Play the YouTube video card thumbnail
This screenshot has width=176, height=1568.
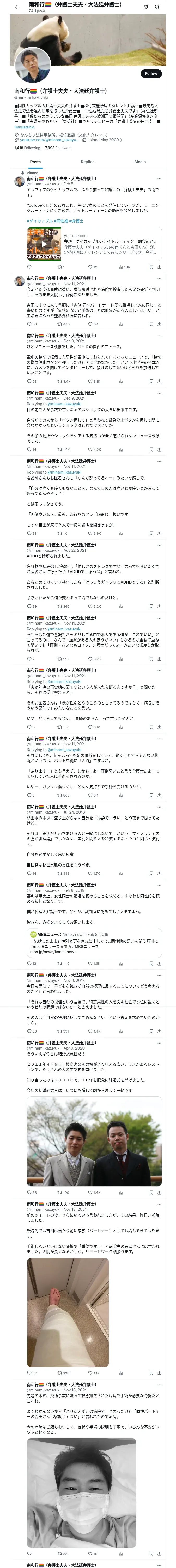pos(44,244)
